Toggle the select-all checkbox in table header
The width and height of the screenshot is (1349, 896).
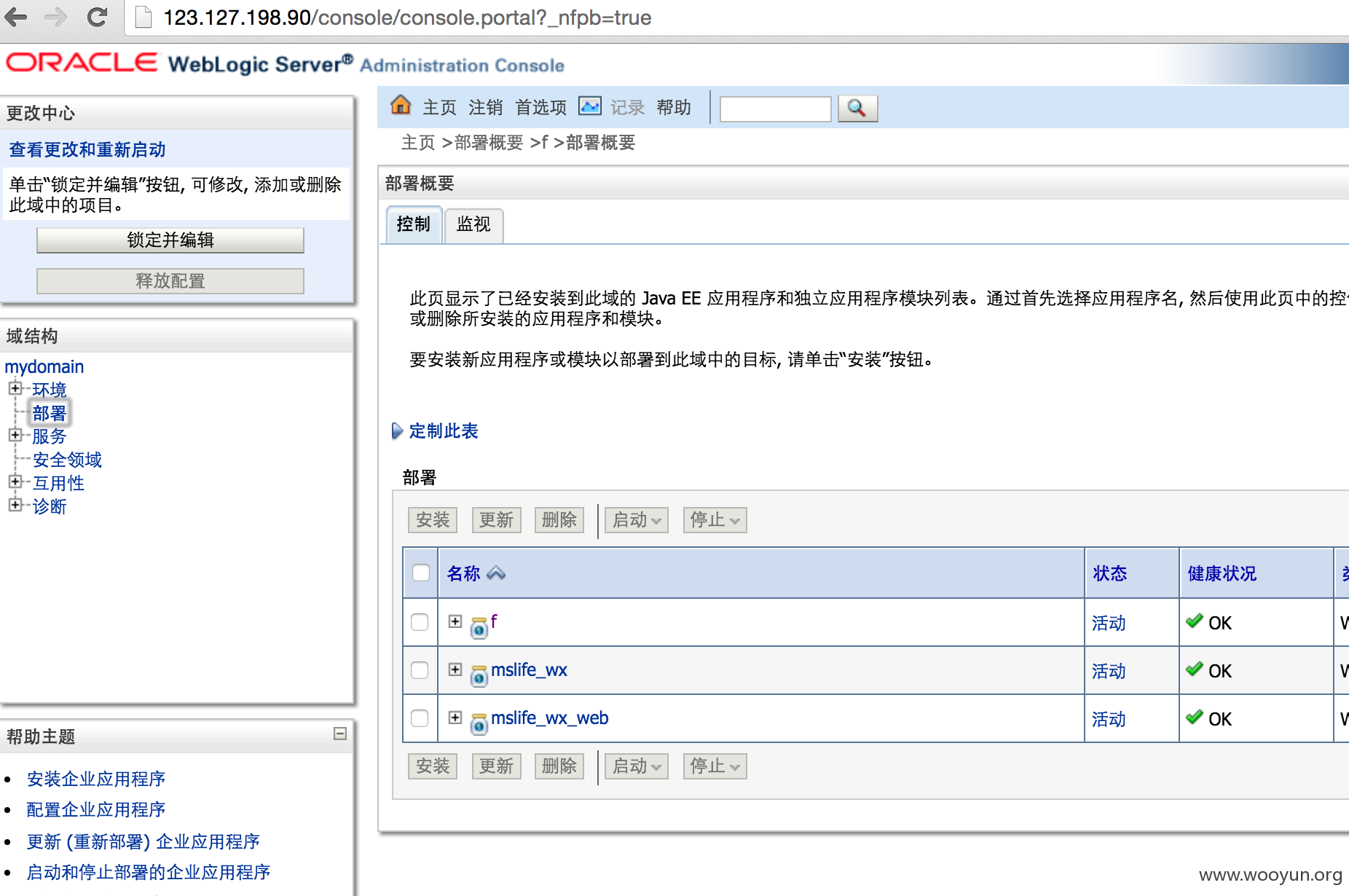click(x=421, y=573)
